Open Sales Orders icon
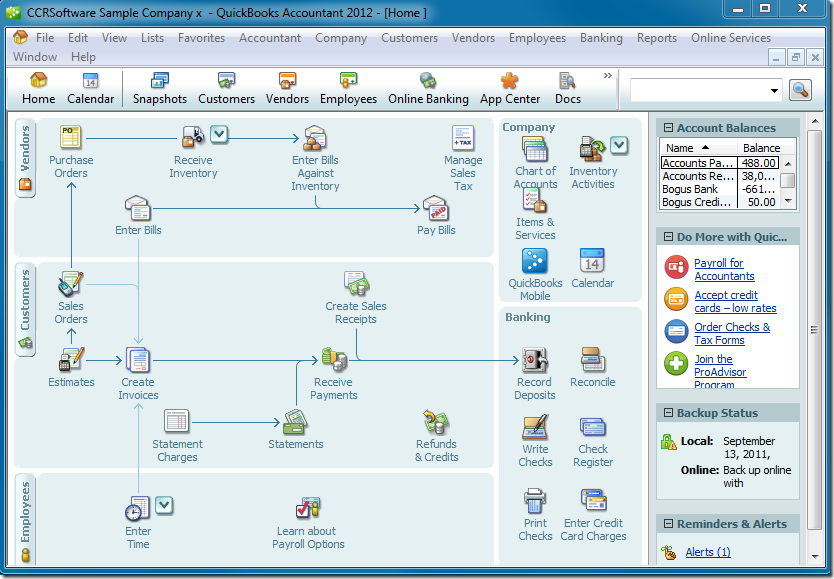834x579 pixels. click(x=71, y=284)
